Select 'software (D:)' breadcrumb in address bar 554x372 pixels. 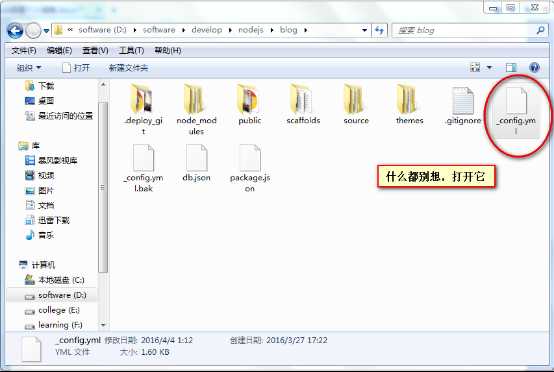click(102, 30)
